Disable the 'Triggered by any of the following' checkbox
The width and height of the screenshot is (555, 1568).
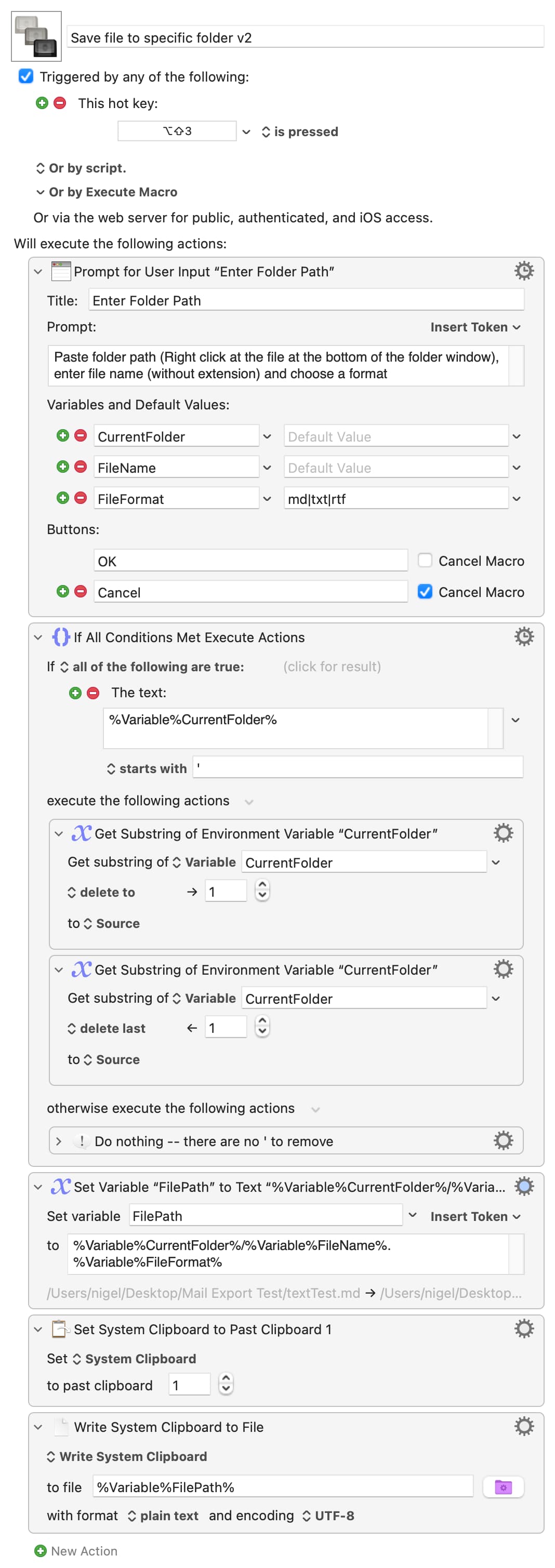[x=25, y=76]
